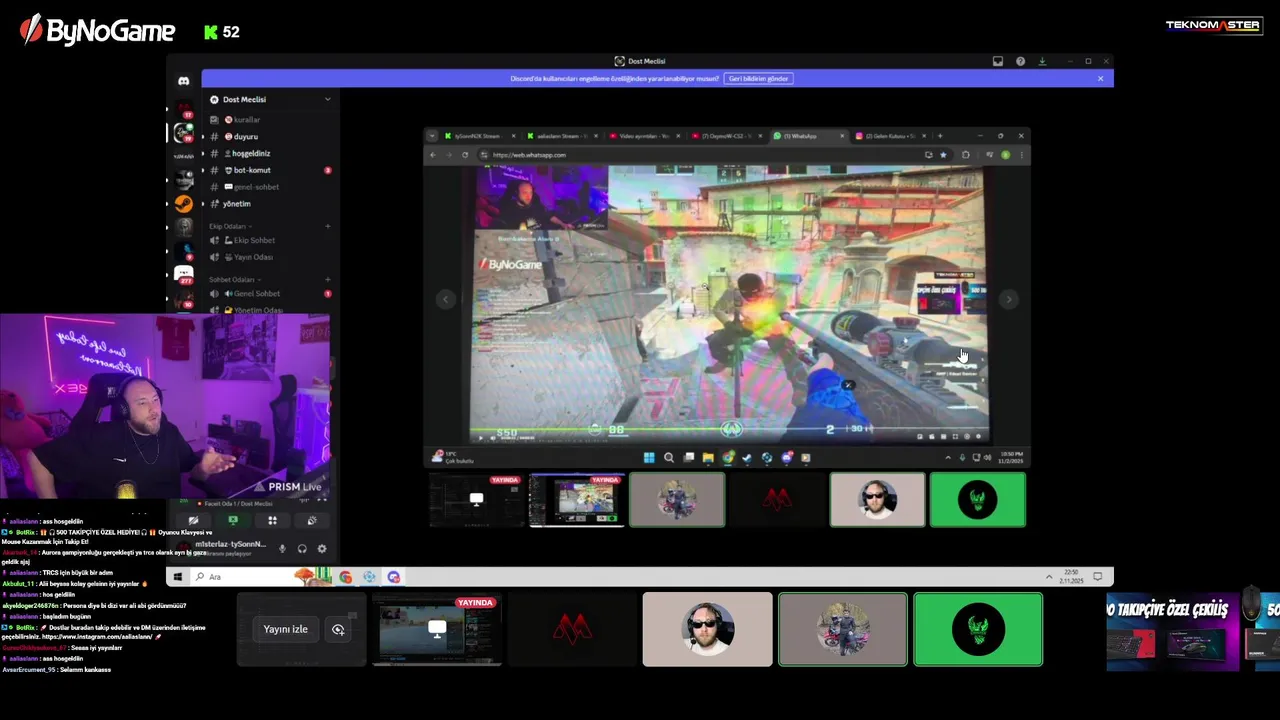Click bookmark star in shared browser address bar
The width and height of the screenshot is (1280, 720).
943,155
